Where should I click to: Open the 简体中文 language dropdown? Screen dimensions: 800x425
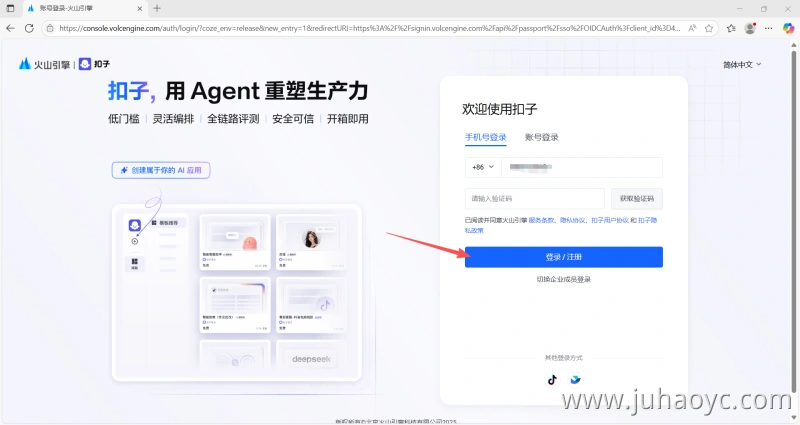click(742, 65)
